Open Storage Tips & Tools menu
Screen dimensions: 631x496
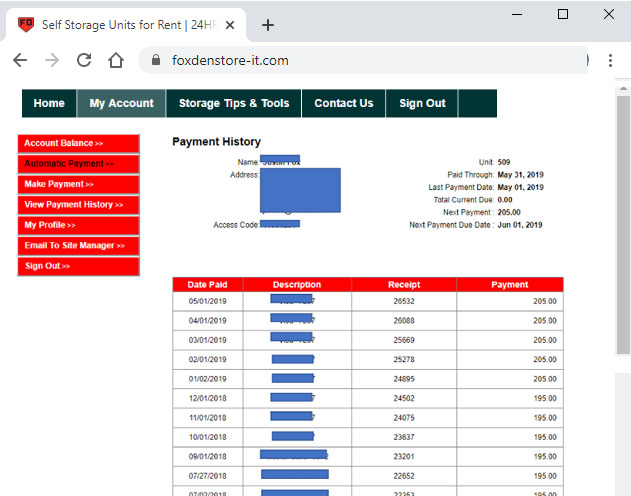point(234,103)
